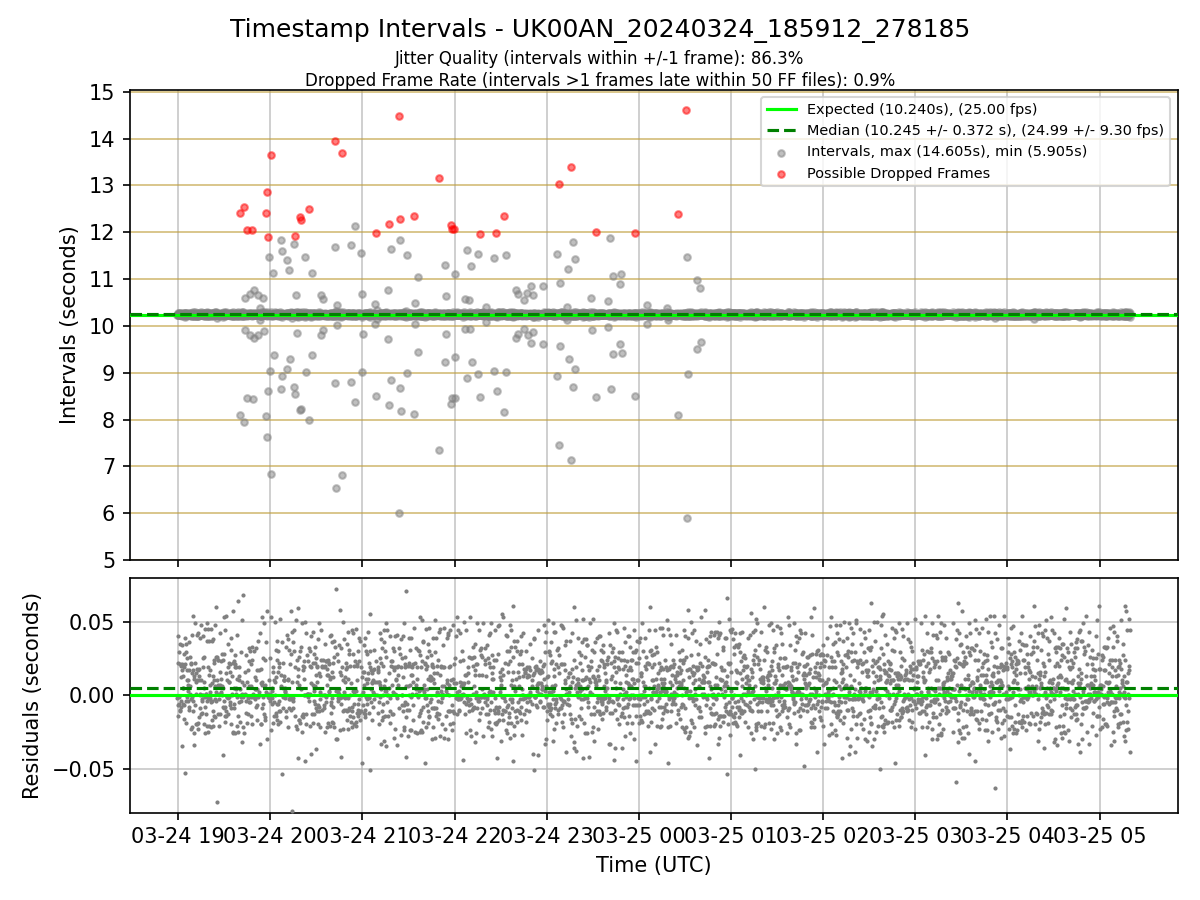This screenshot has width=1200, height=900.
Task: Click the lowest gray interval point on the plot
Action: click(687, 518)
